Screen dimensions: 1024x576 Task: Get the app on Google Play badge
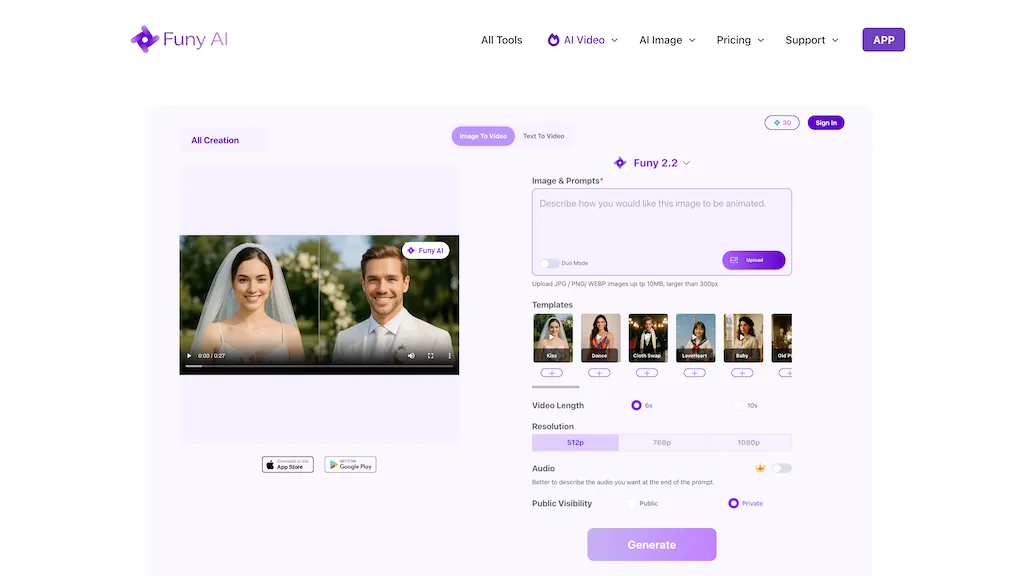pyautogui.click(x=350, y=464)
